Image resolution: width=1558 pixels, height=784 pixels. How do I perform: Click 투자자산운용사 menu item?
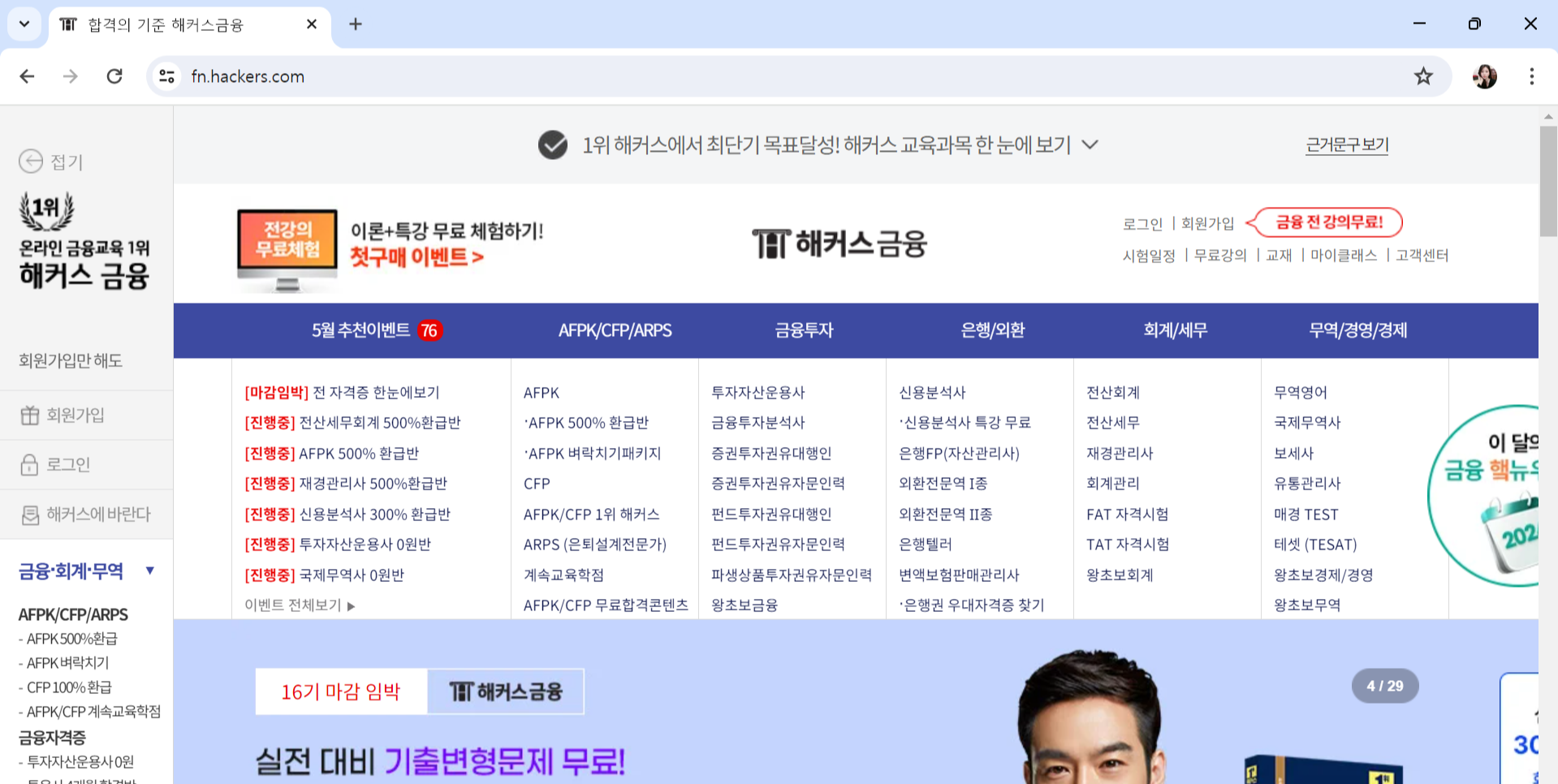(x=757, y=393)
